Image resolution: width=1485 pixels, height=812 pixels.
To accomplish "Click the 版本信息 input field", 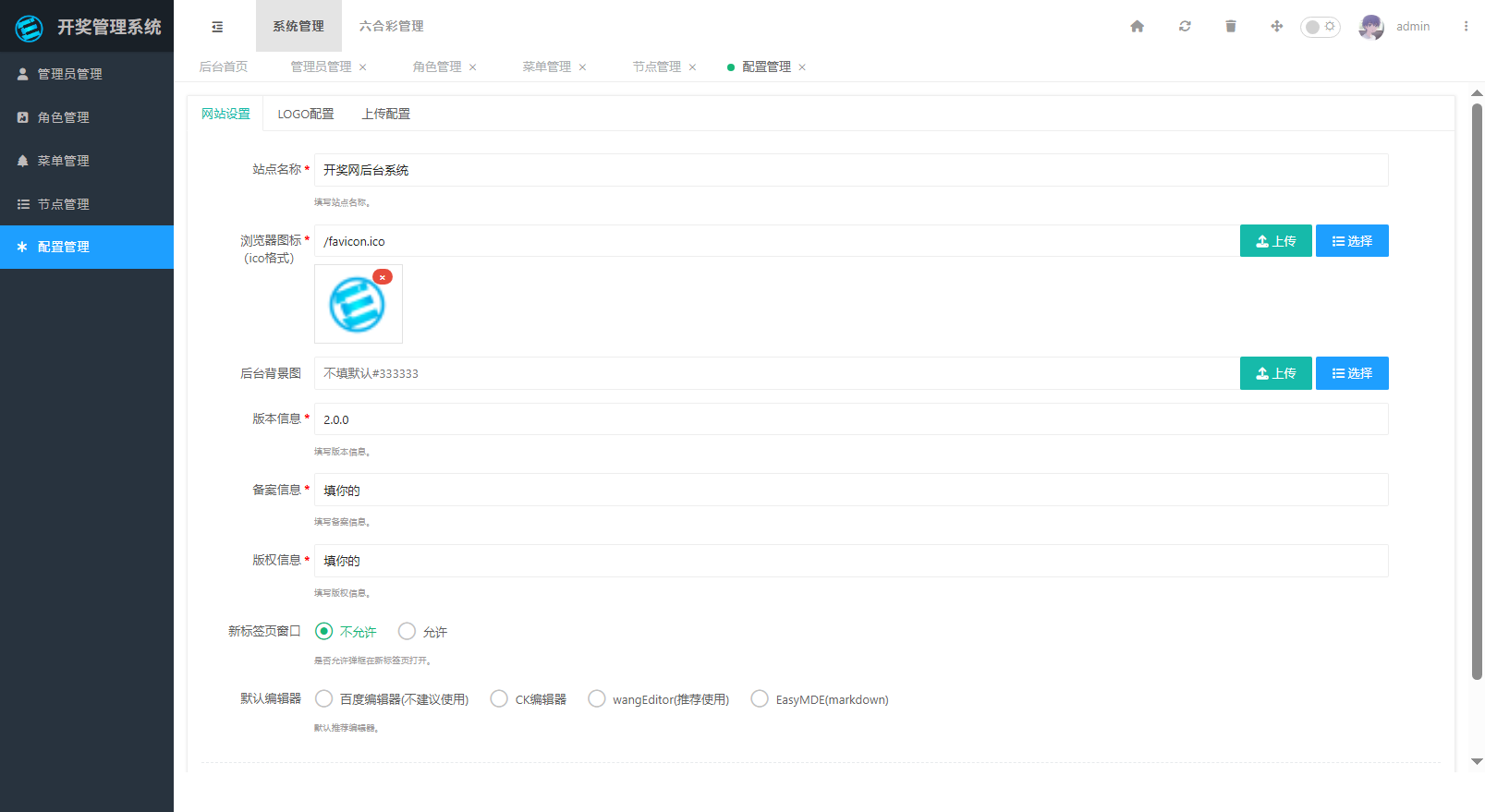I will pos(851,419).
